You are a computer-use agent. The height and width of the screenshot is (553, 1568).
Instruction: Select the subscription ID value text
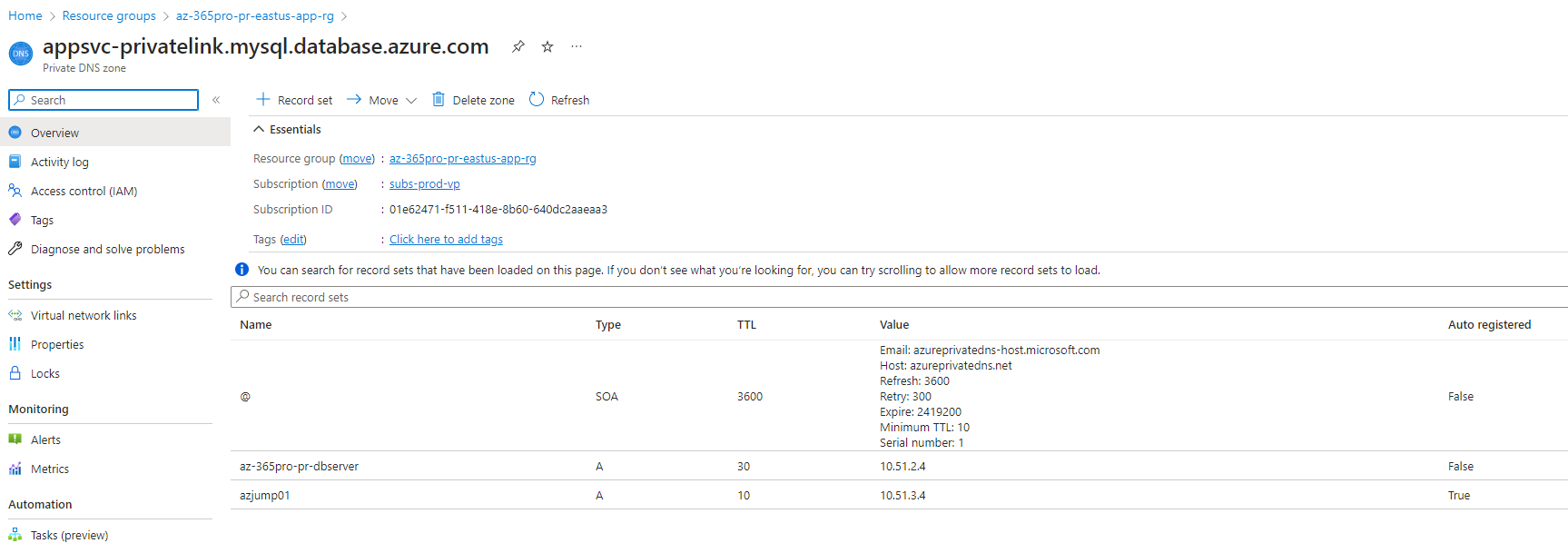[498, 209]
